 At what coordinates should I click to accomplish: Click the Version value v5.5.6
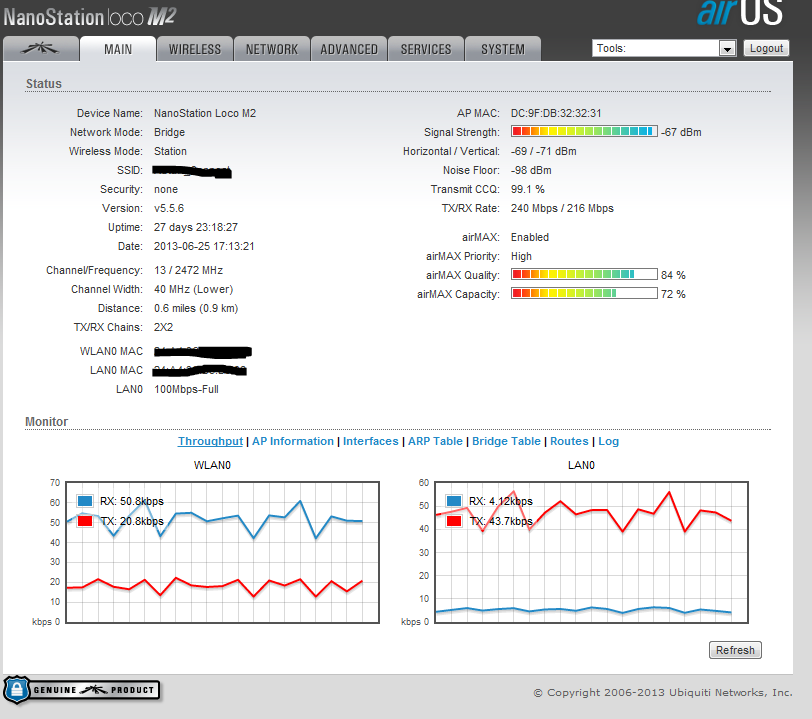pos(169,208)
